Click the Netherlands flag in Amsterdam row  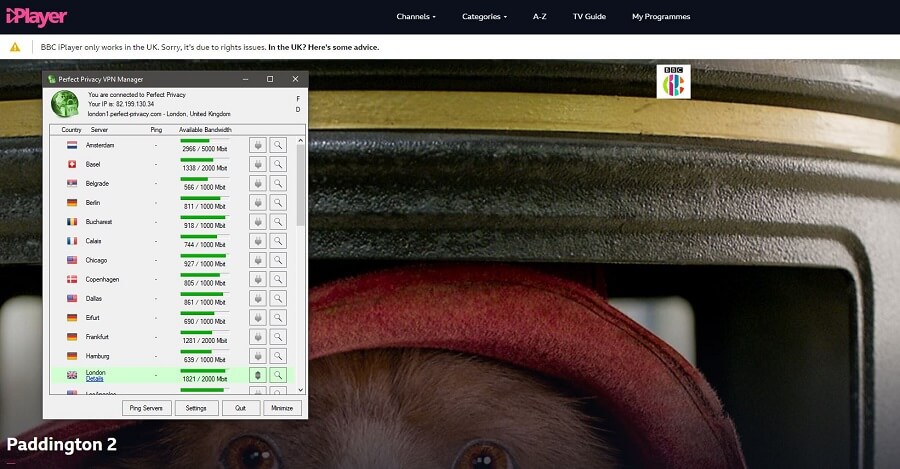point(72,145)
